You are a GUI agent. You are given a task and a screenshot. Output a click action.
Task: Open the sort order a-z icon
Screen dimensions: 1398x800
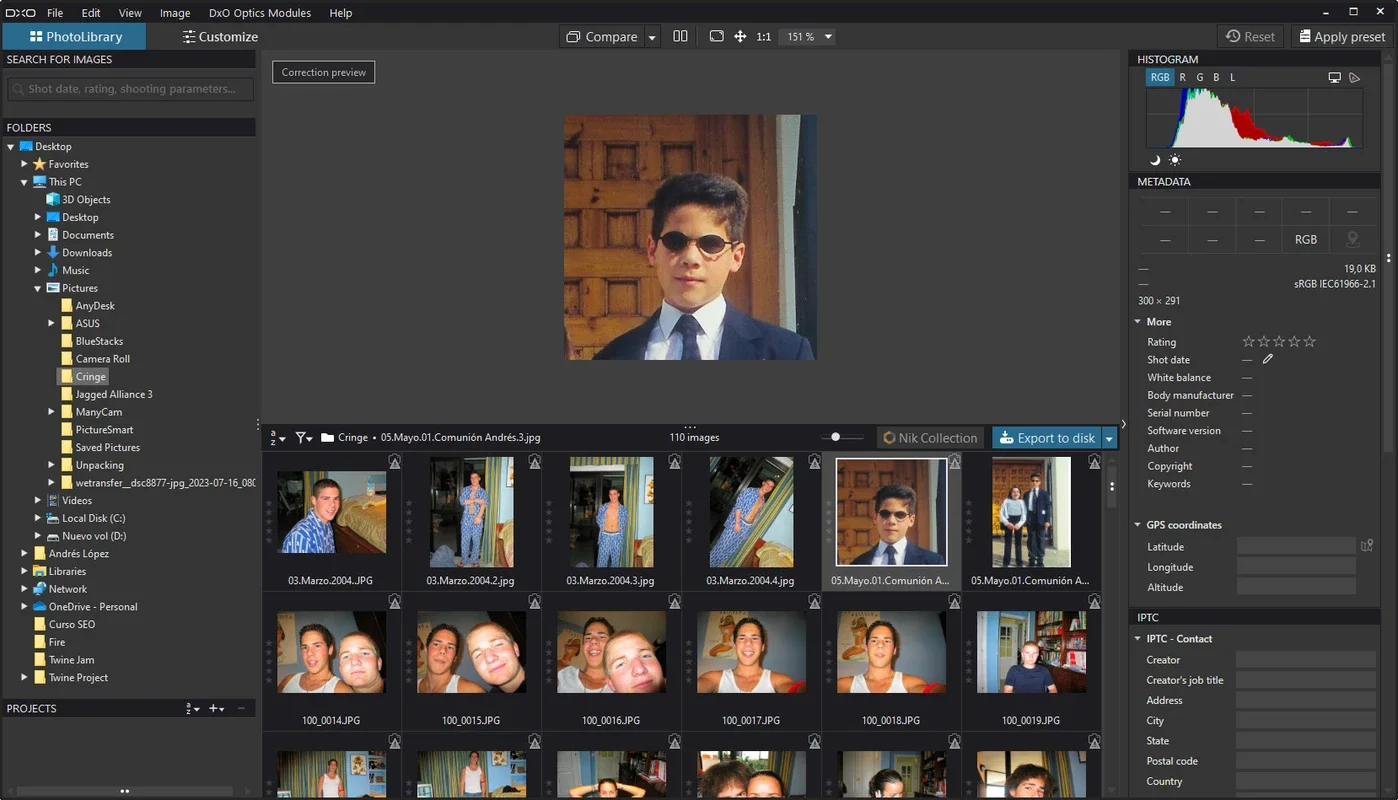[x=278, y=438]
